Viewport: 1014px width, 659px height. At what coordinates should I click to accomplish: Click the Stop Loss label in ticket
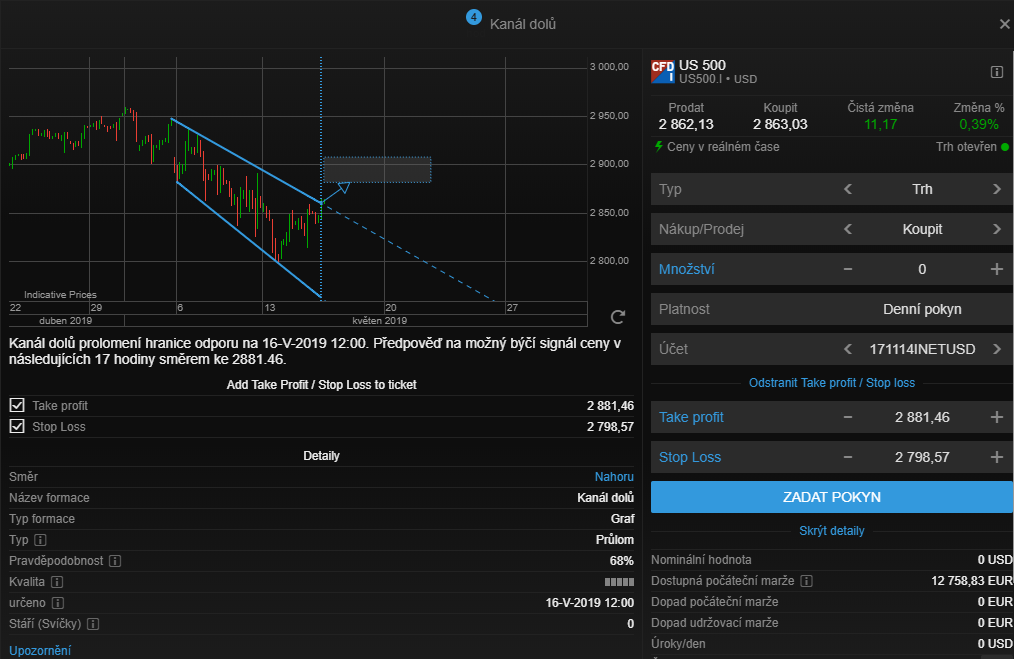click(690, 457)
